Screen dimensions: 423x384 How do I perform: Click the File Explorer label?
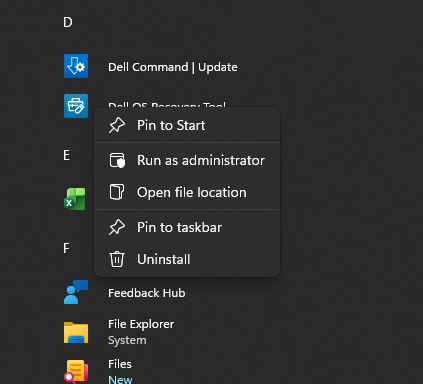[141, 324]
